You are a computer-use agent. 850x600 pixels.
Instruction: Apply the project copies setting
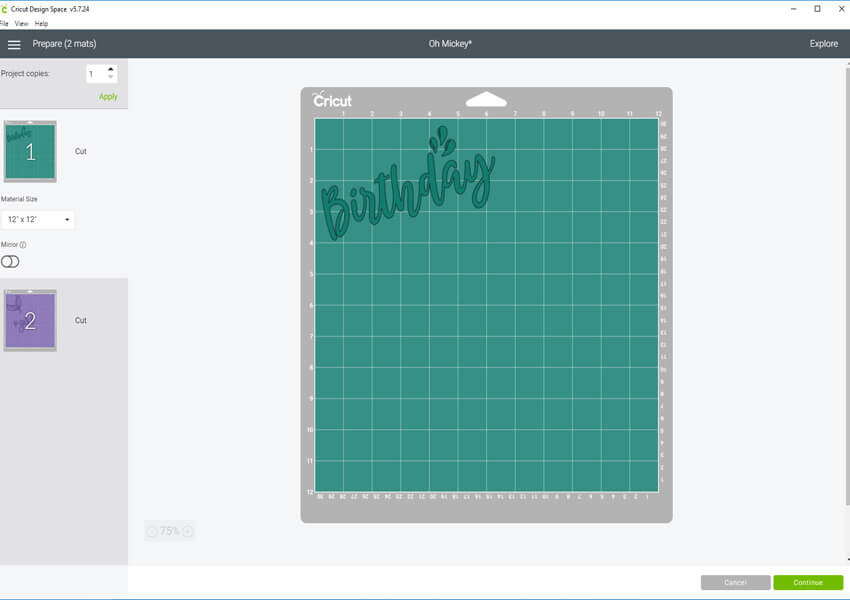point(108,96)
